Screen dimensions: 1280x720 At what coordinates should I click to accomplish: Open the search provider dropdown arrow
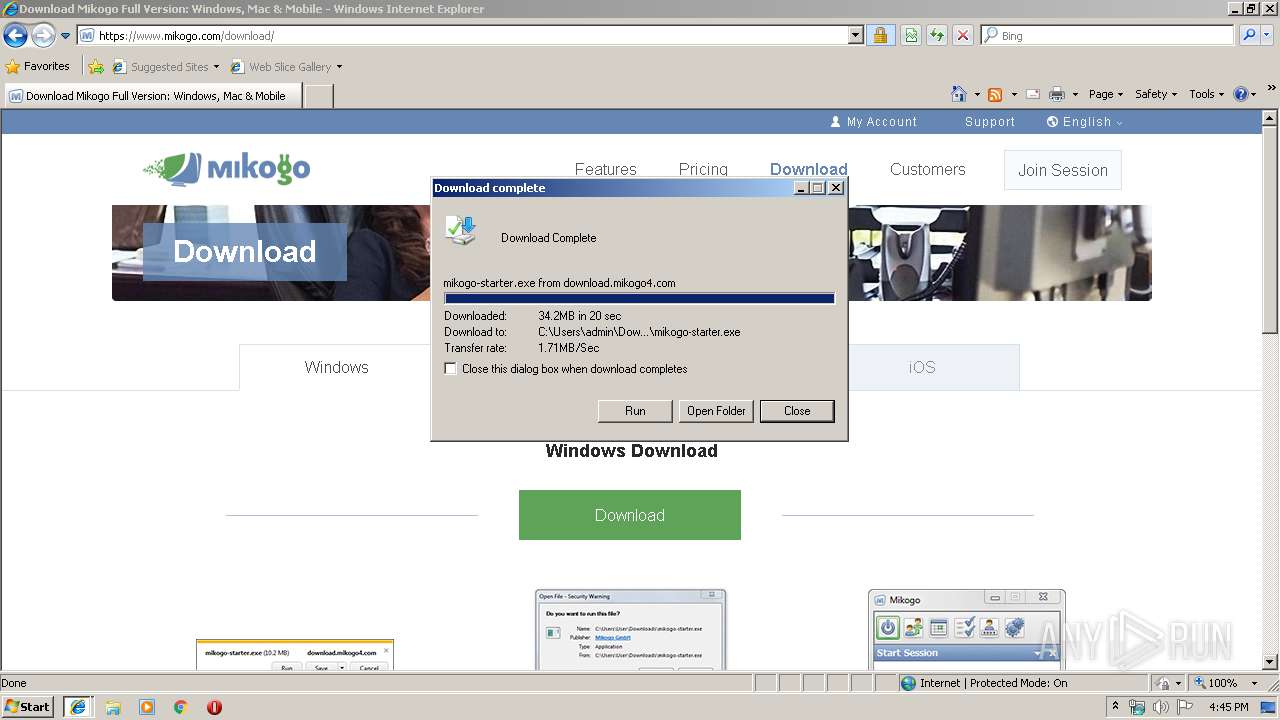pyautogui.click(x=1268, y=35)
